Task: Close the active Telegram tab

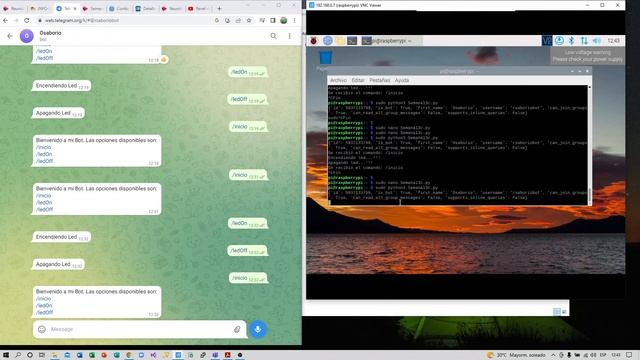Action: point(75,9)
